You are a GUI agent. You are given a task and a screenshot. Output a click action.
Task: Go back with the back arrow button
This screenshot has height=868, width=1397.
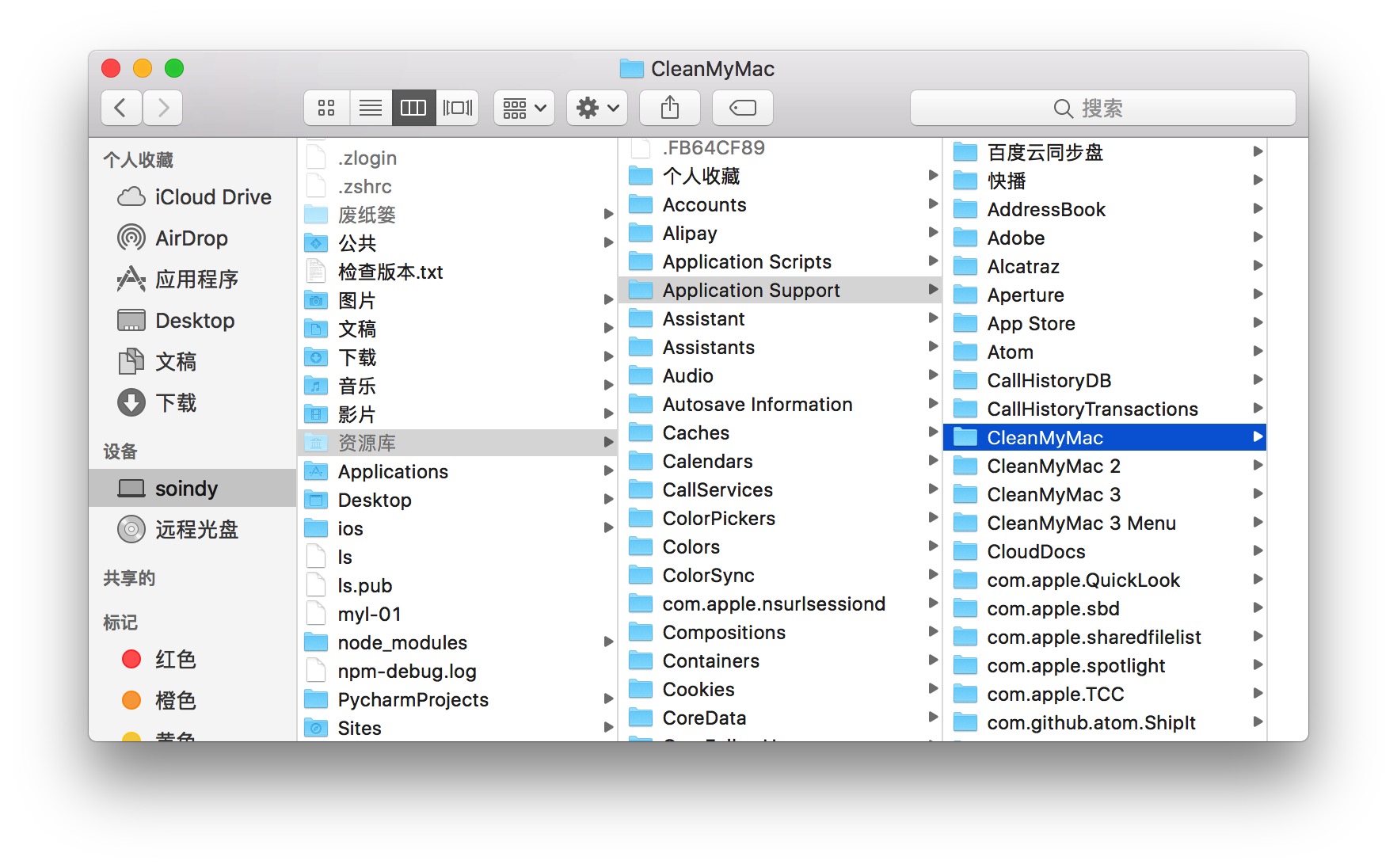[121, 108]
